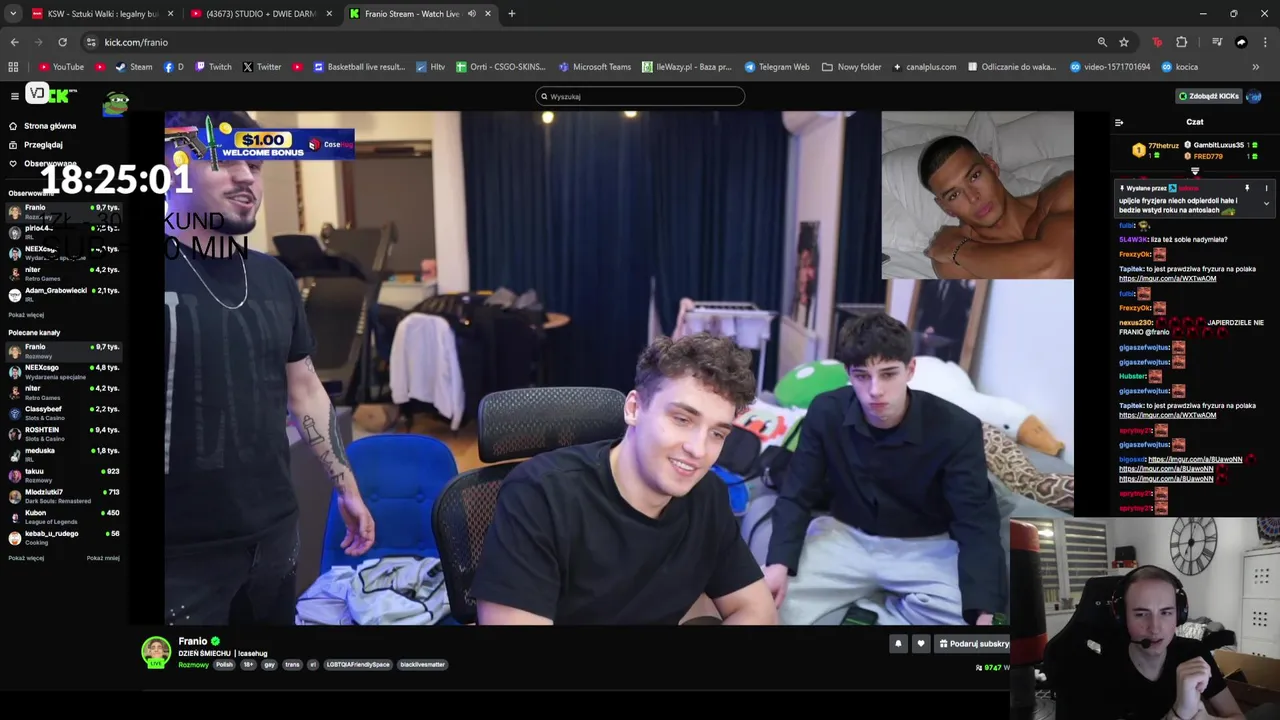Click the Zdobądź KICKs button

point(1209,96)
